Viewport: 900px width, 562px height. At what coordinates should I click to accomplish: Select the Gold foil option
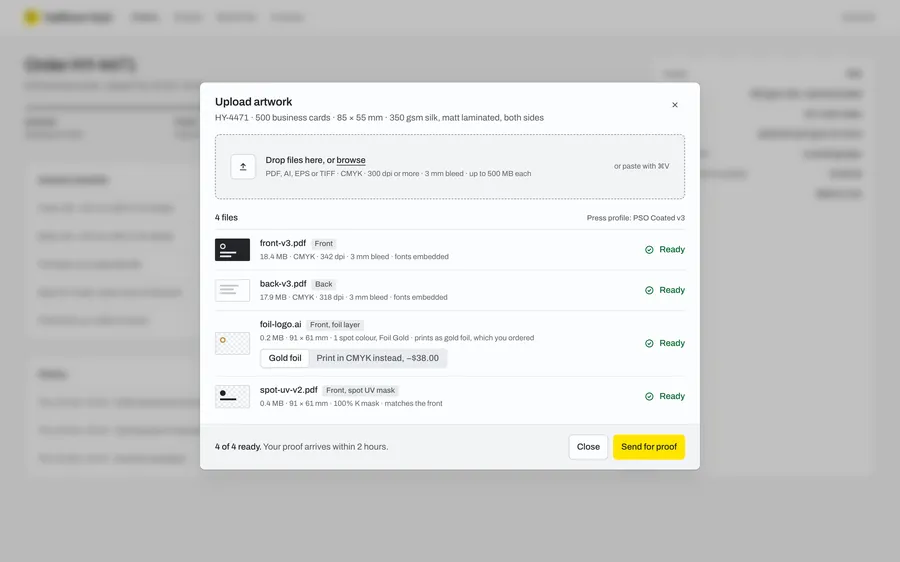285,358
